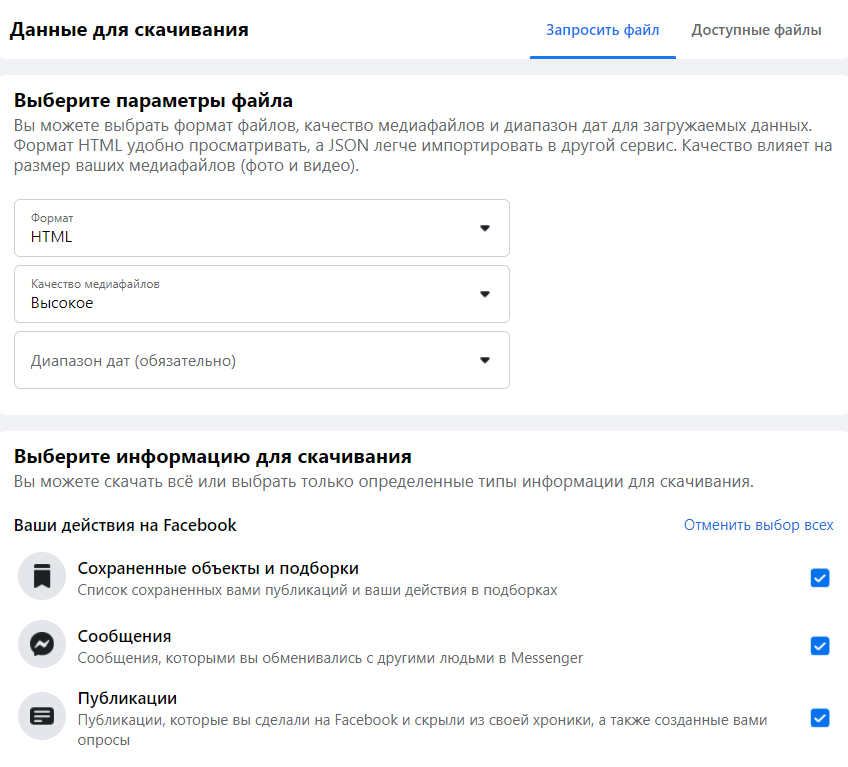Click the Сохраненные объекты и подборки title
The height and width of the screenshot is (767, 848).
218,568
